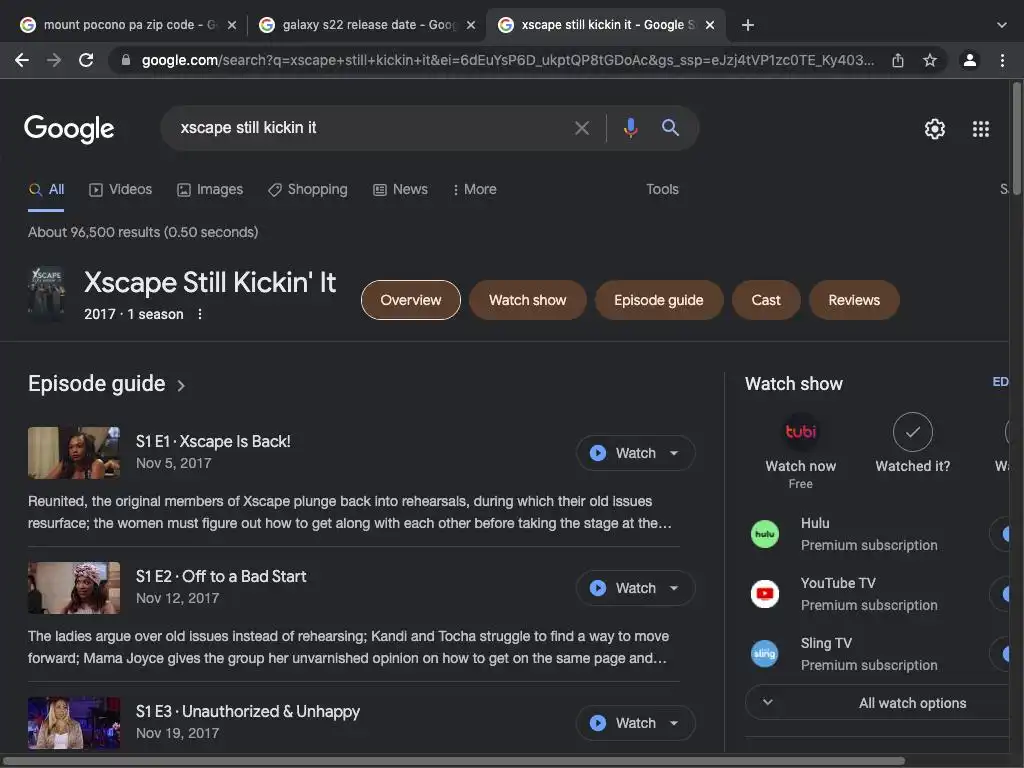Click the address bar URL
Screen dimensions: 1024x768
click(x=507, y=60)
